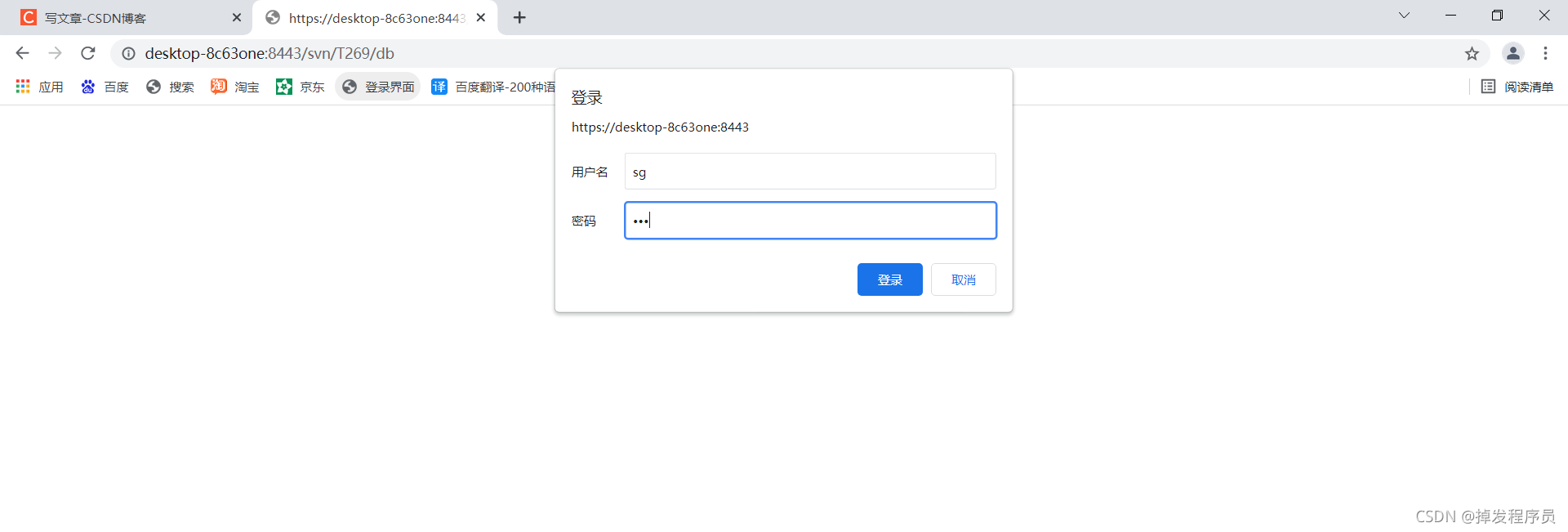Viewport: 1568px width, 532px height.
Task: View site information icon in address bar
Action: [128, 53]
